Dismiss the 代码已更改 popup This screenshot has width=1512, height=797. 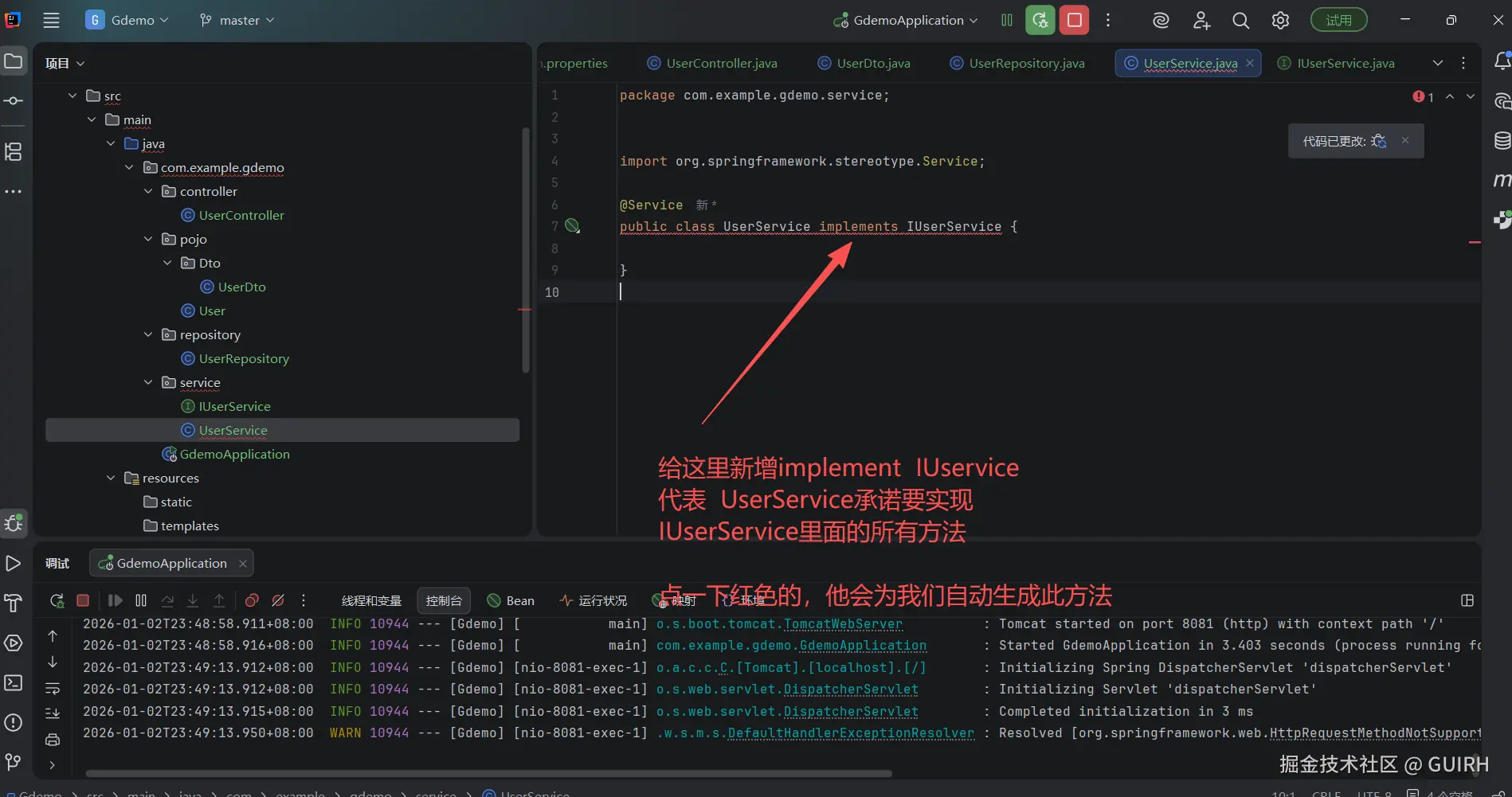1405,141
